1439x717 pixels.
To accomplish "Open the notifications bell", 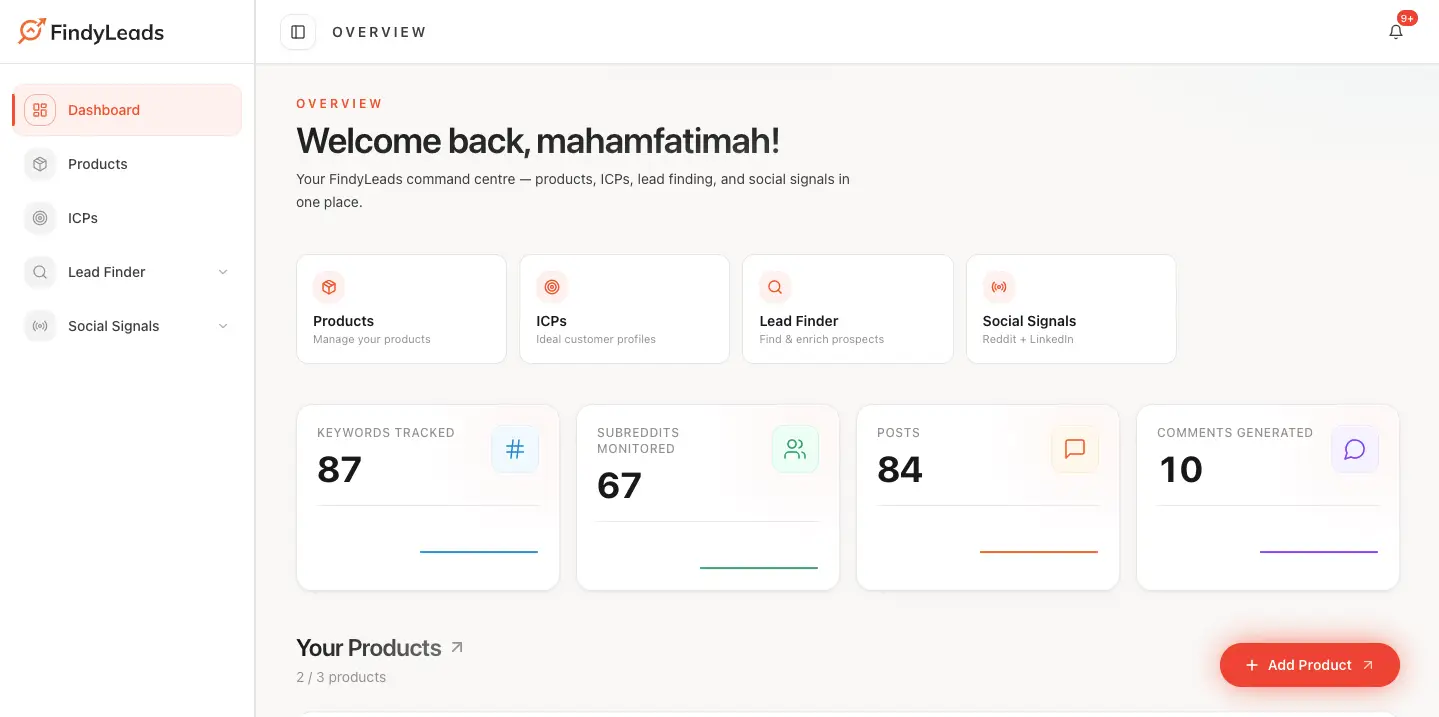I will click(1396, 32).
